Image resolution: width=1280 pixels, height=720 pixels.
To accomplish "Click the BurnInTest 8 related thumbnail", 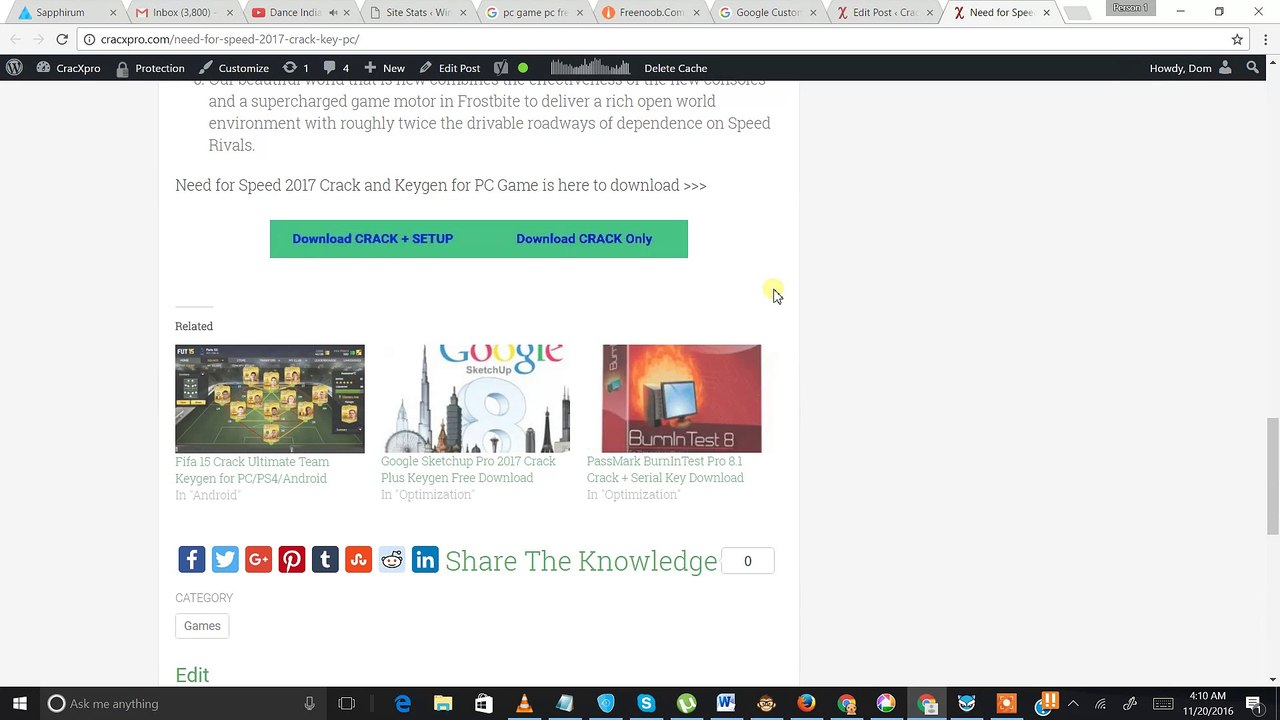I will pyautogui.click(x=682, y=399).
